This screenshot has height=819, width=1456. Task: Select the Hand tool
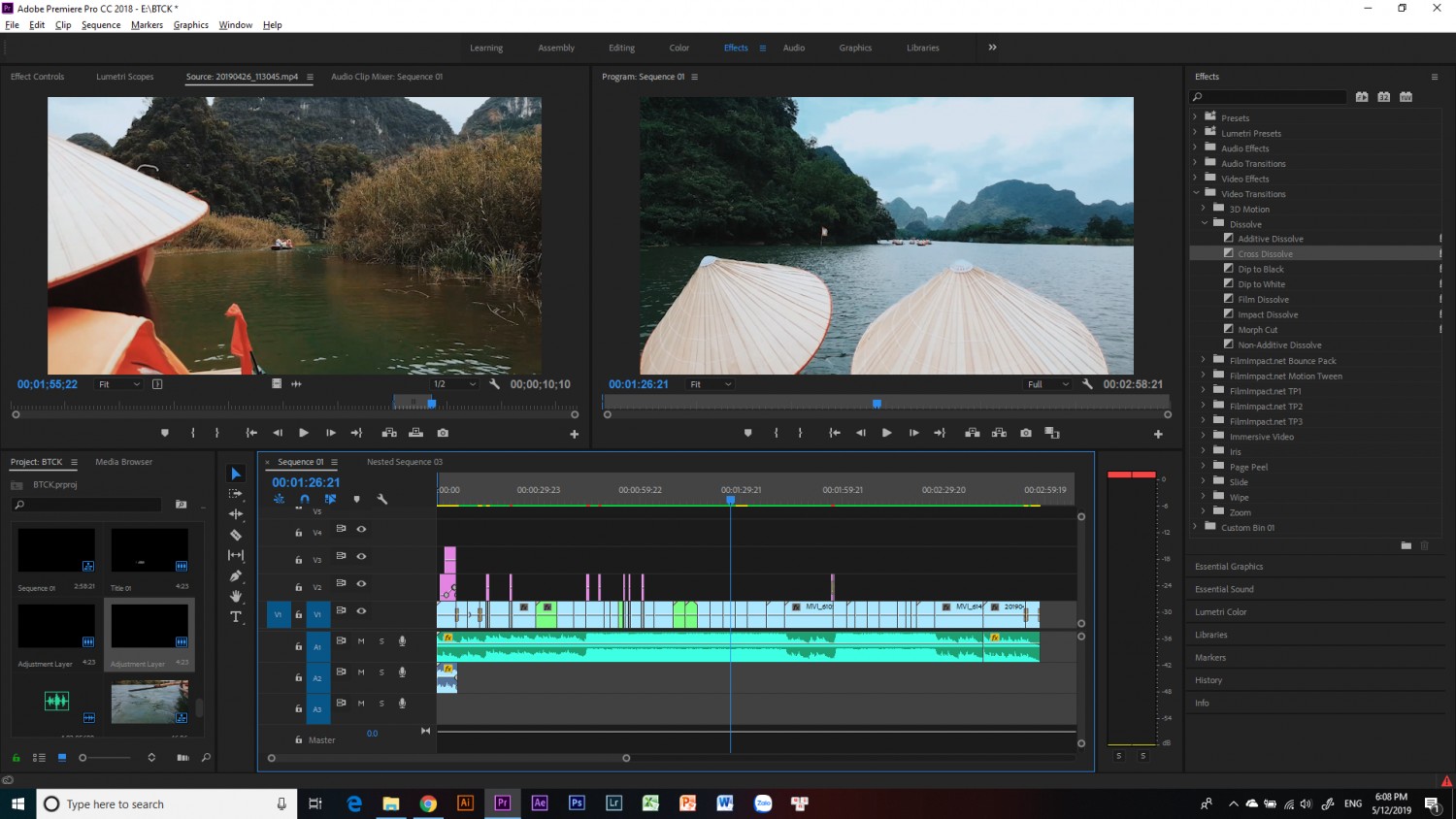[236, 596]
